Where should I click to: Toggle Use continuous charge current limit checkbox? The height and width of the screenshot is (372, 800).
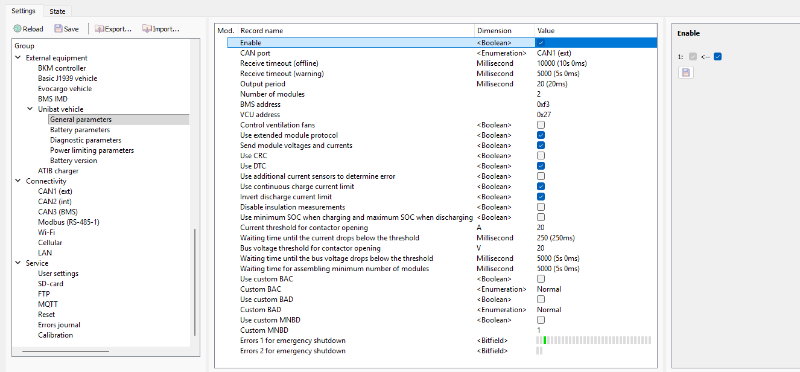click(x=541, y=186)
